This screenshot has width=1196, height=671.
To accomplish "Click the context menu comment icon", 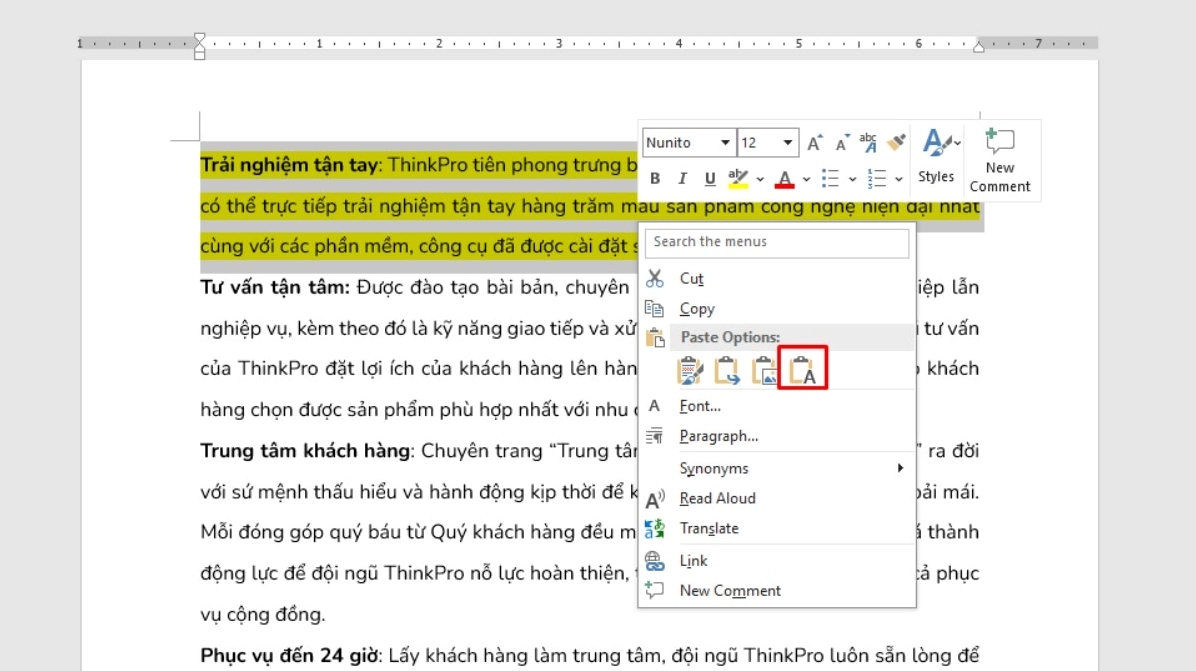I will (654, 589).
